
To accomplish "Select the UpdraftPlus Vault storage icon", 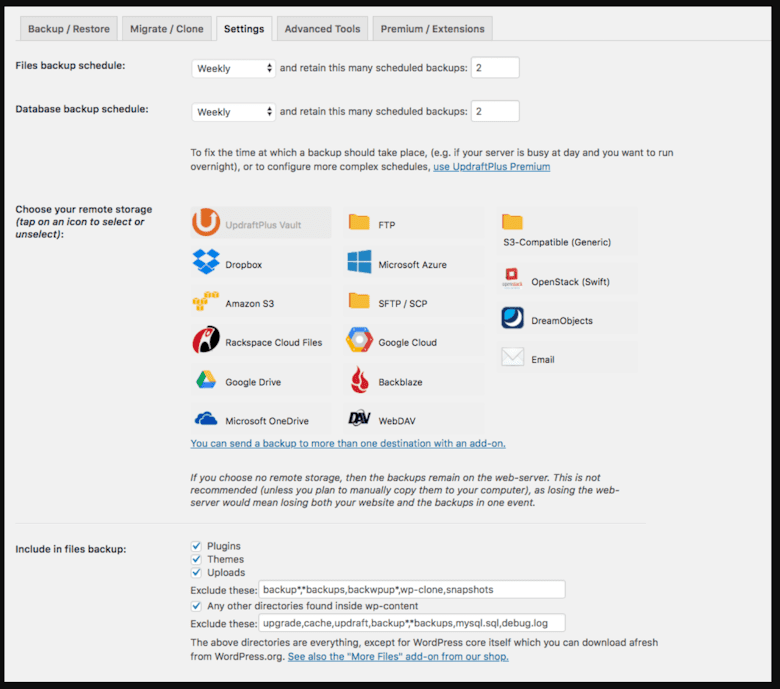I will [x=205, y=222].
